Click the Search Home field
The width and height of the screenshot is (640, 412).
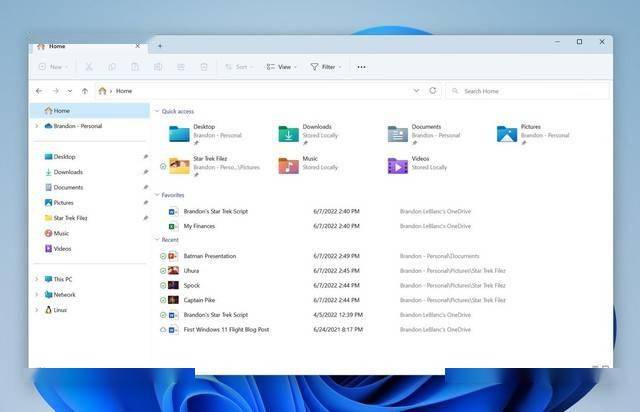click(x=530, y=91)
